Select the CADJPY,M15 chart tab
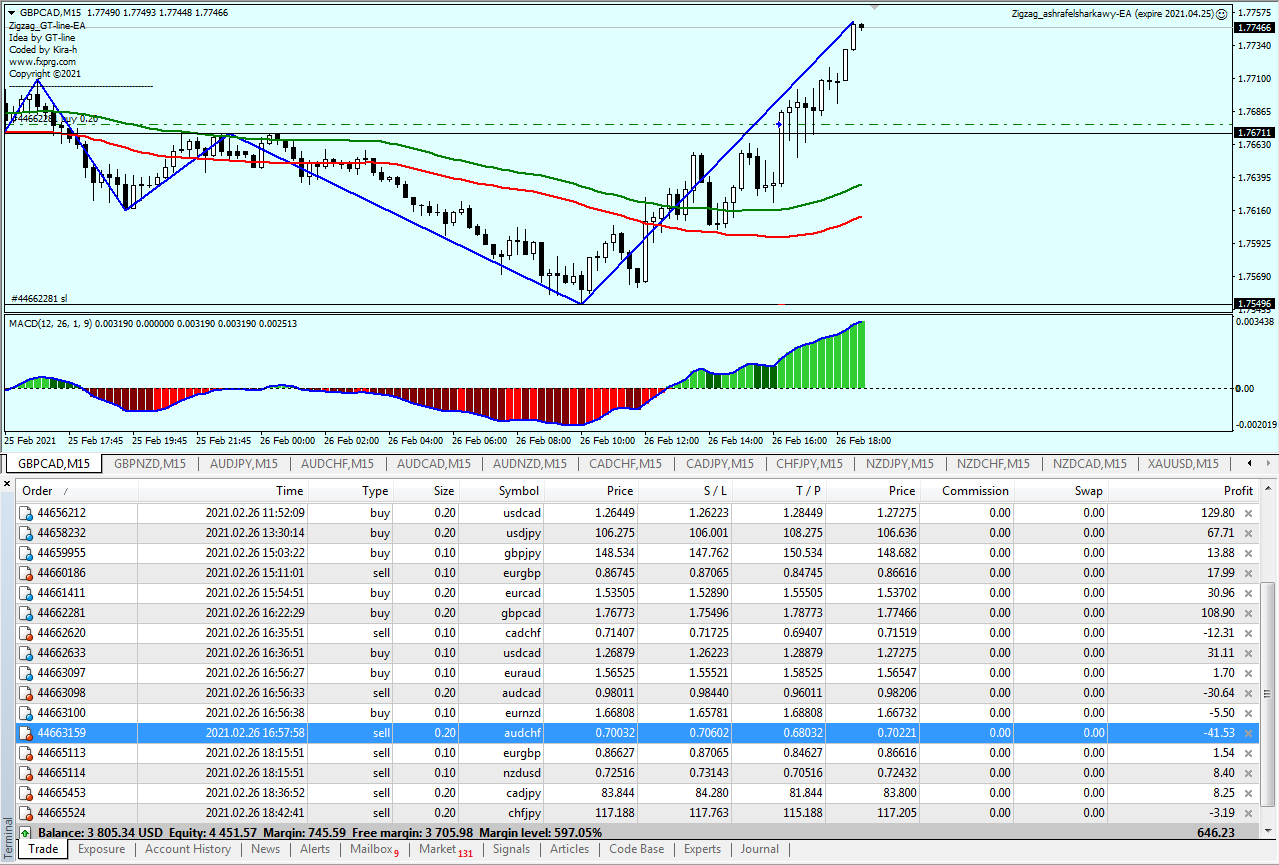 click(721, 464)
